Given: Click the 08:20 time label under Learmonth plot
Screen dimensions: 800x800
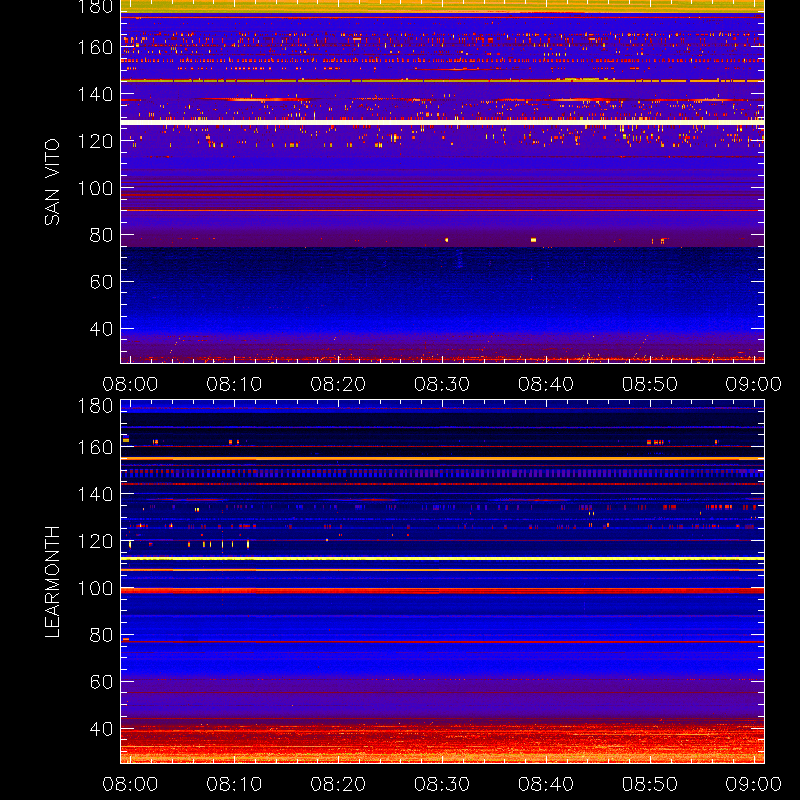Looking at the screenshot, I should tap(338, 784).
